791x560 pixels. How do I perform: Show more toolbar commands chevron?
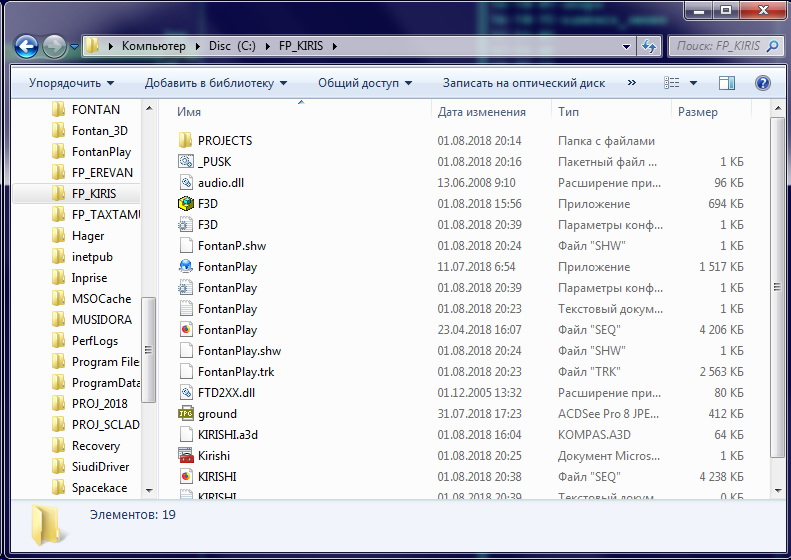[x=631, y=83]
